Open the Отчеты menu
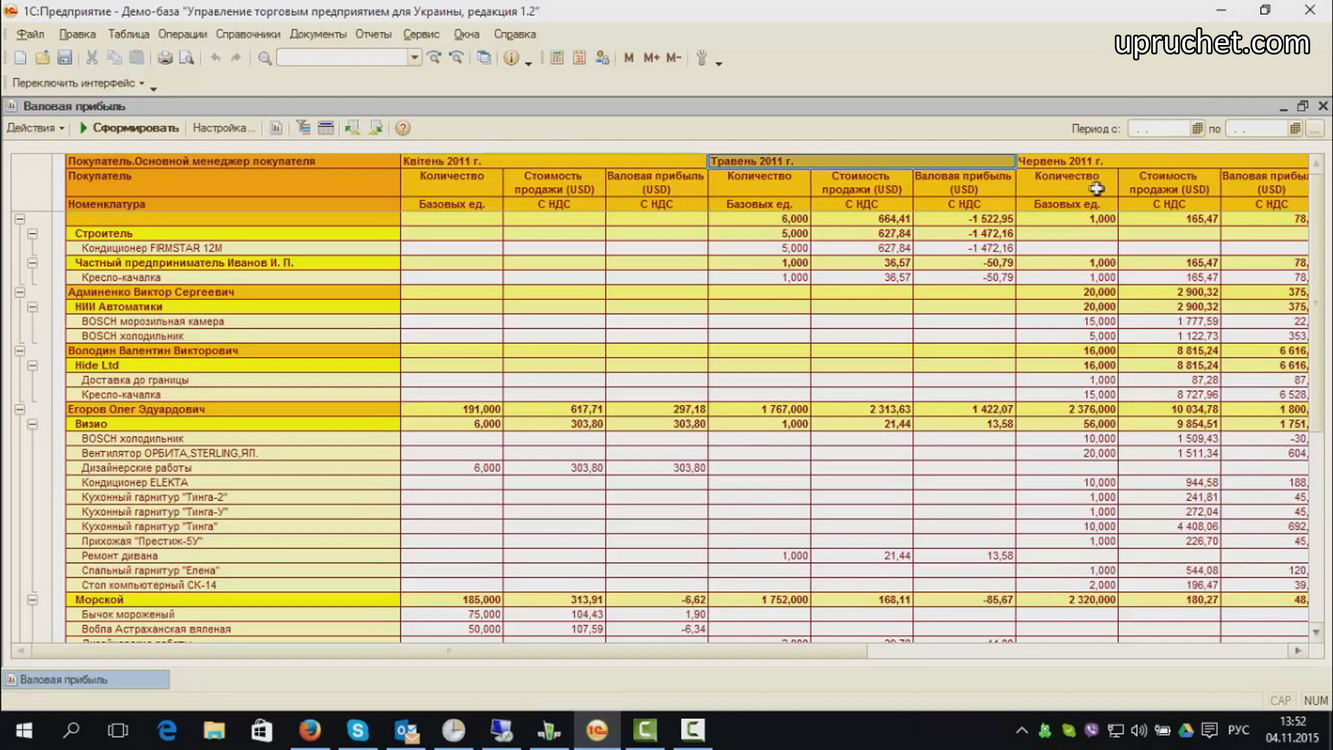The image size is (1333, 750). (x=373, y=34)
